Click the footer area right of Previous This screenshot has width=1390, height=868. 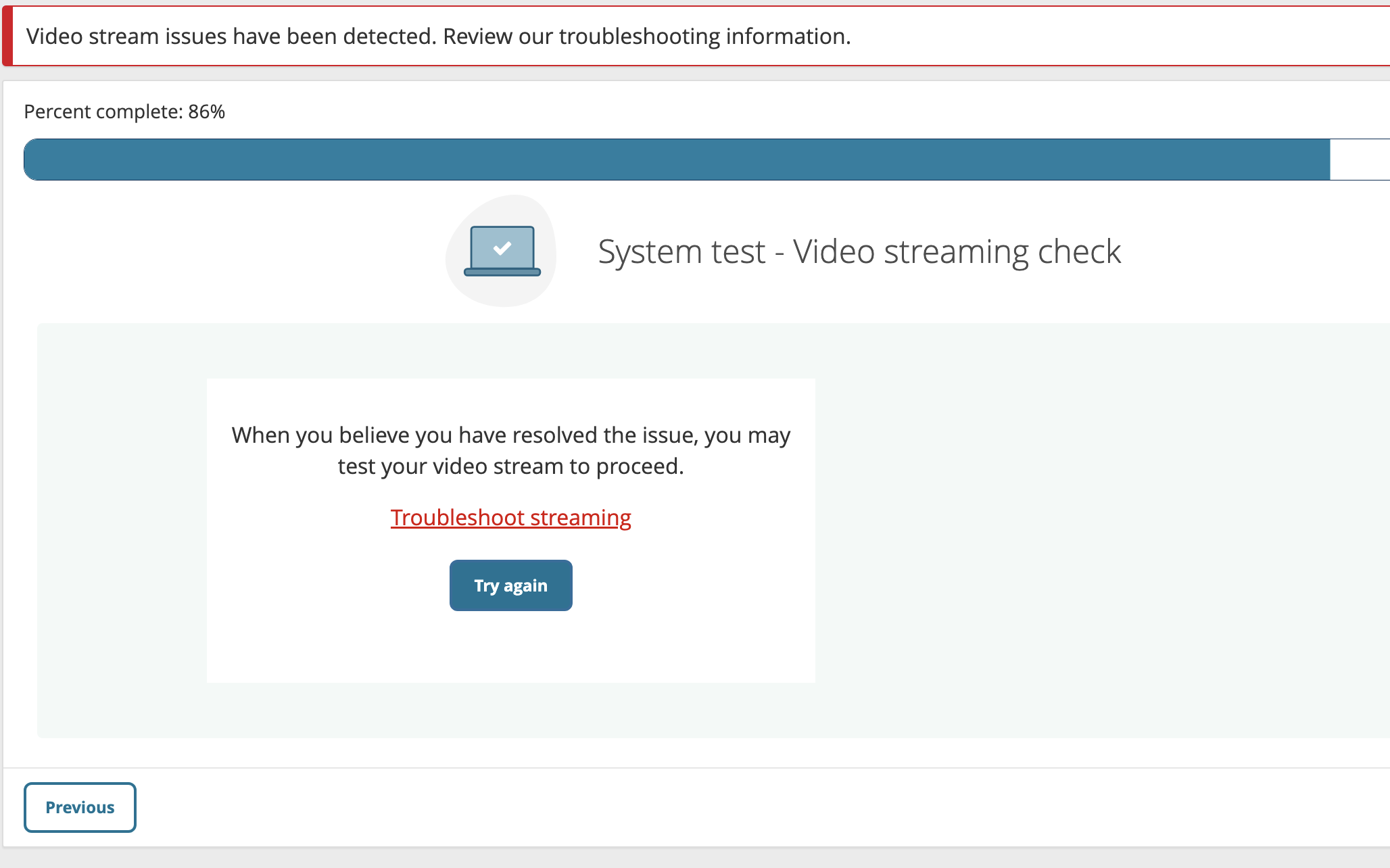pyautogui.click(x=744, y=807)
